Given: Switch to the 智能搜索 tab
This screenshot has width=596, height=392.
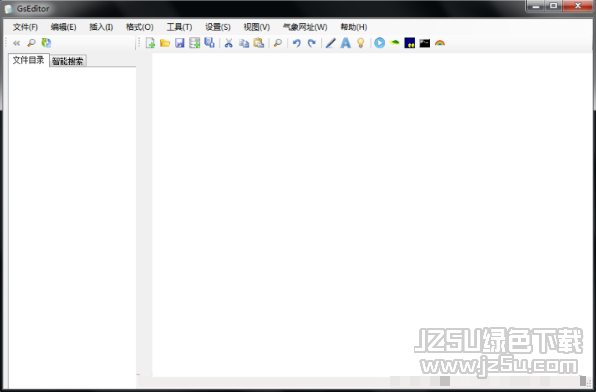Looking at the screenshot, I should click(x=68, y=61).
